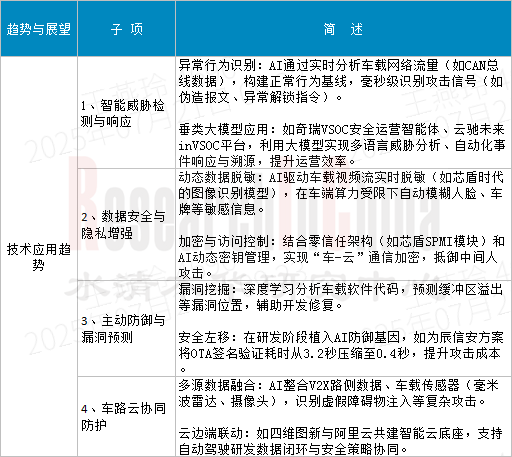Screen dimensions: 512x457
Task: Click the paragraph starting 加密与访问控制
Action: pos(341,257)
